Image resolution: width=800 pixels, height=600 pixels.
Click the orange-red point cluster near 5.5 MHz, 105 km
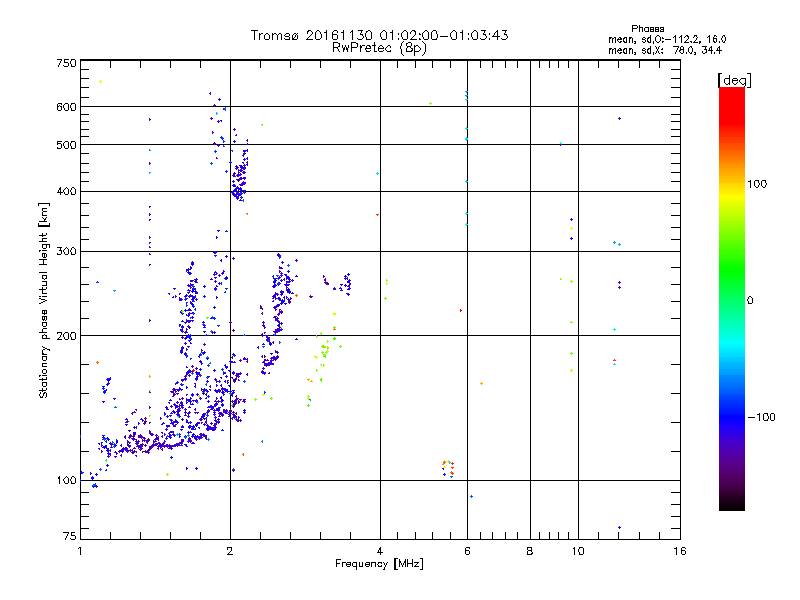[x=448, y=469]
